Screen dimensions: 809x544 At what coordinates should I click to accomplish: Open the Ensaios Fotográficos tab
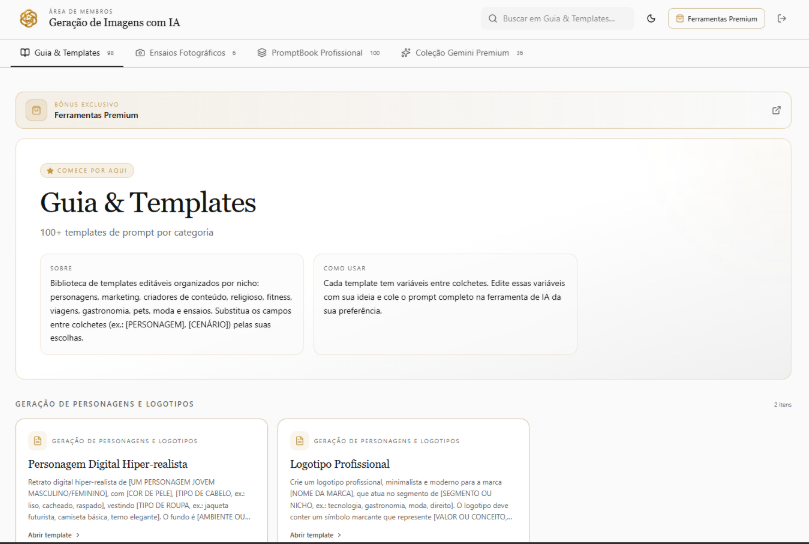[x=186, y=53]
